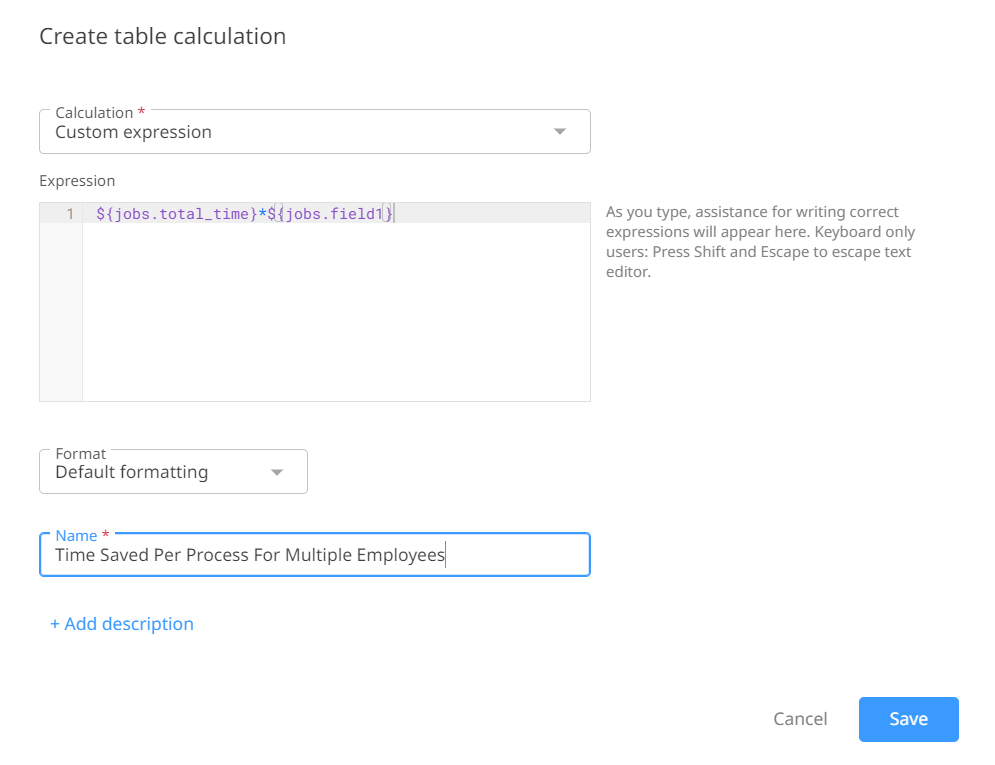Save the table calculation
Screen dimensions: 995x765
909,719
